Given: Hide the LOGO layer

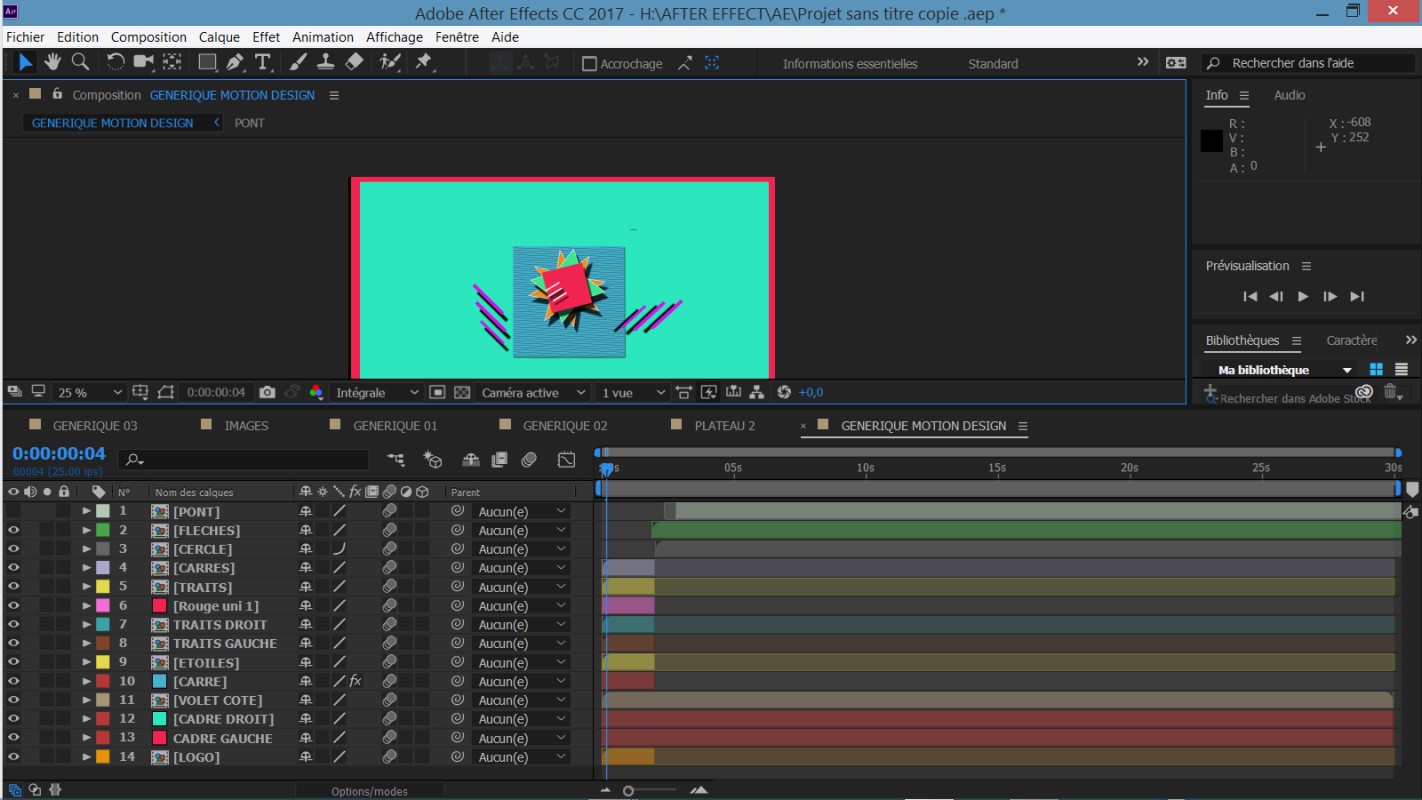Looking at the screenshot, I should click(13, 757).
